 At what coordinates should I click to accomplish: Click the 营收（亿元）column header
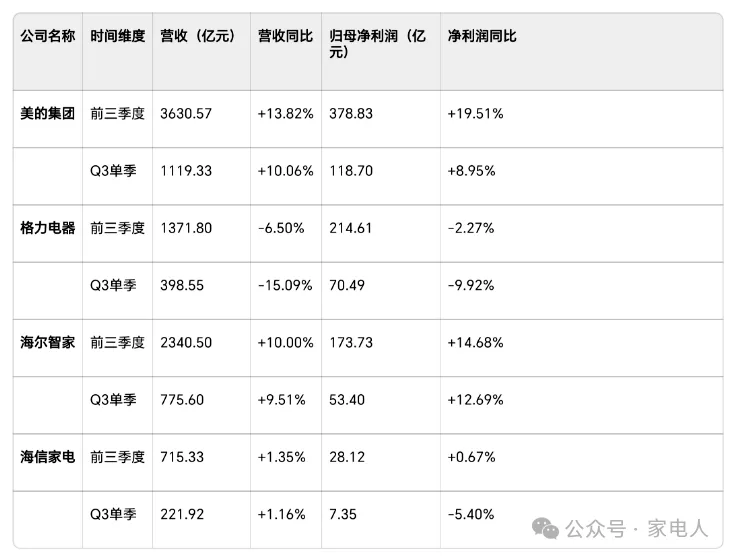point(198,36)
